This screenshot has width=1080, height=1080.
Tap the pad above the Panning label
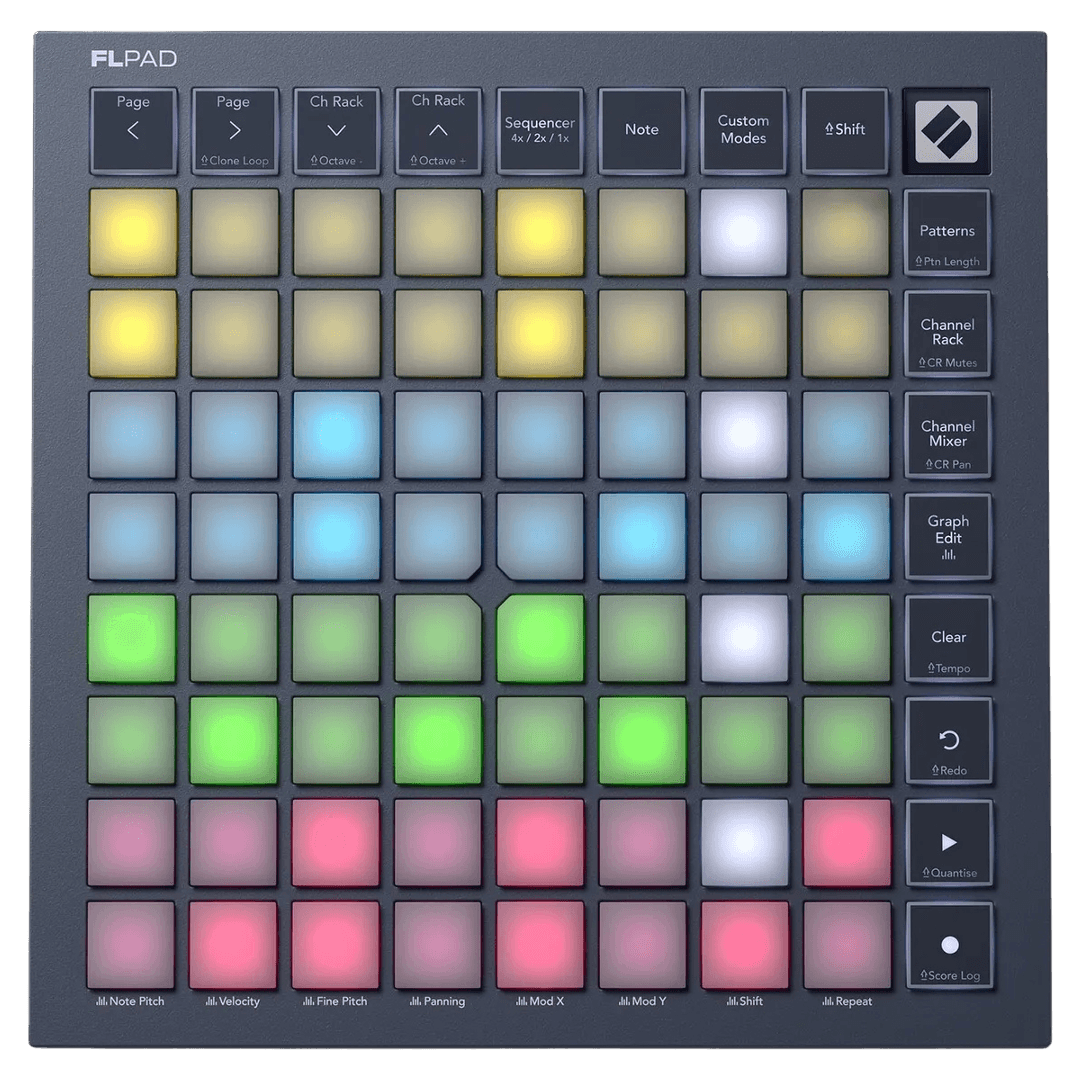pos(437,945)
